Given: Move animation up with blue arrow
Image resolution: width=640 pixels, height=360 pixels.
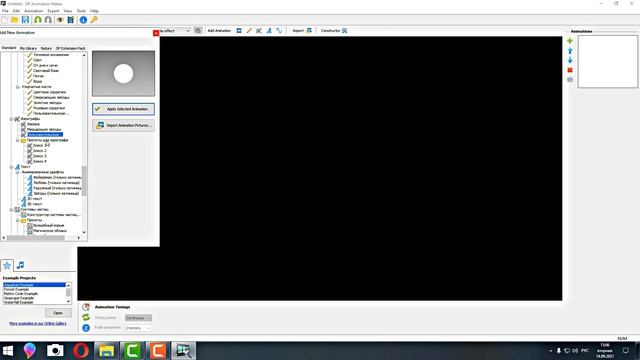Looking at the screenshot, I should pyautogui.click(x=570, y=51).
